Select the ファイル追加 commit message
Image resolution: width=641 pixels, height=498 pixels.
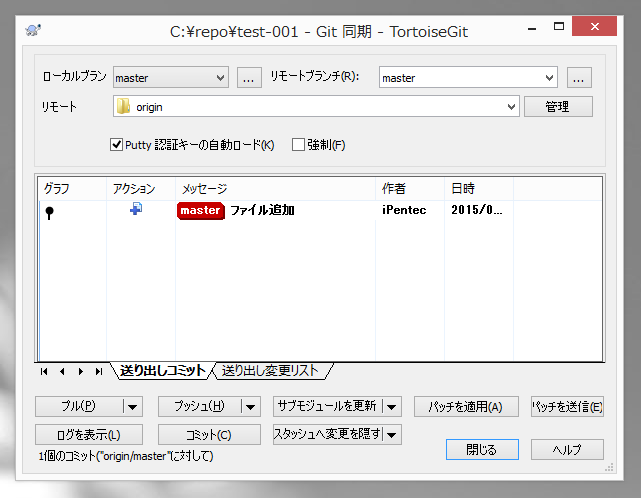coord(262,210)
